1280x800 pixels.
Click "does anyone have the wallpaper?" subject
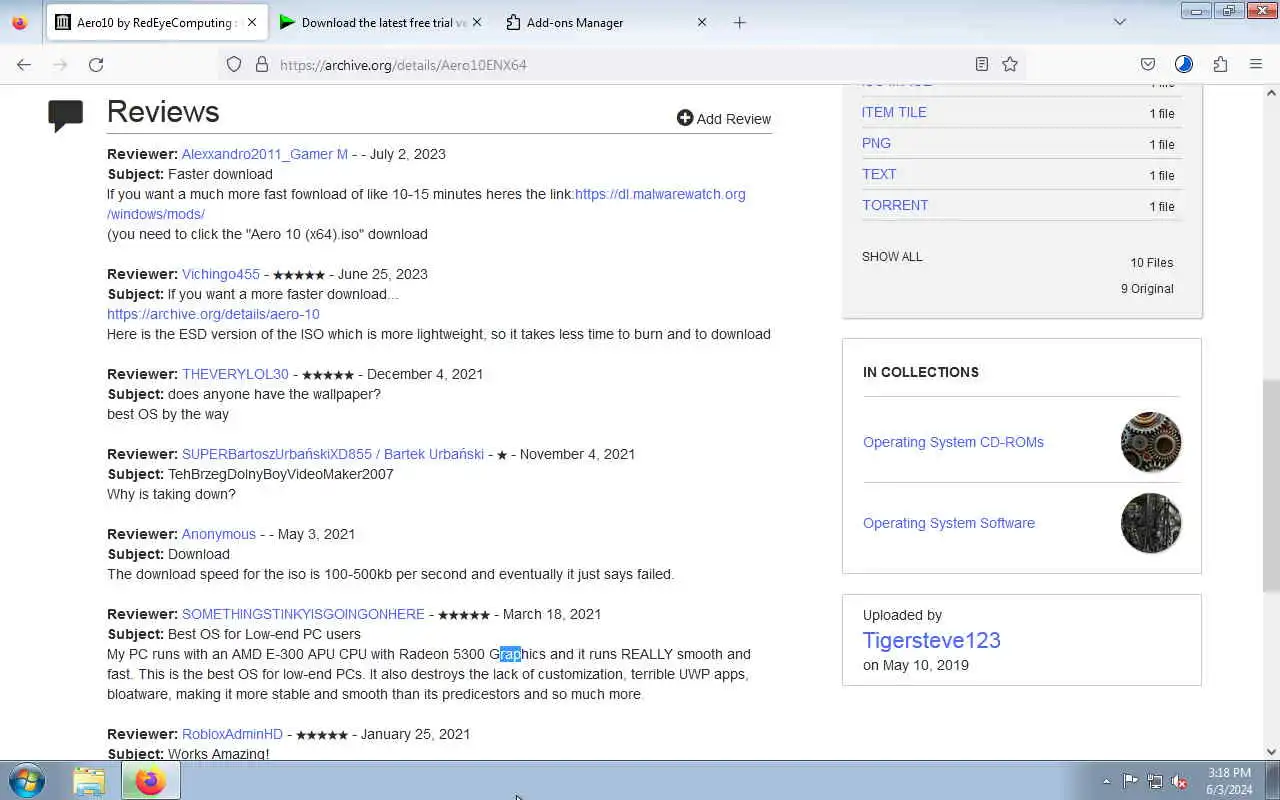[x=274, y=394]
